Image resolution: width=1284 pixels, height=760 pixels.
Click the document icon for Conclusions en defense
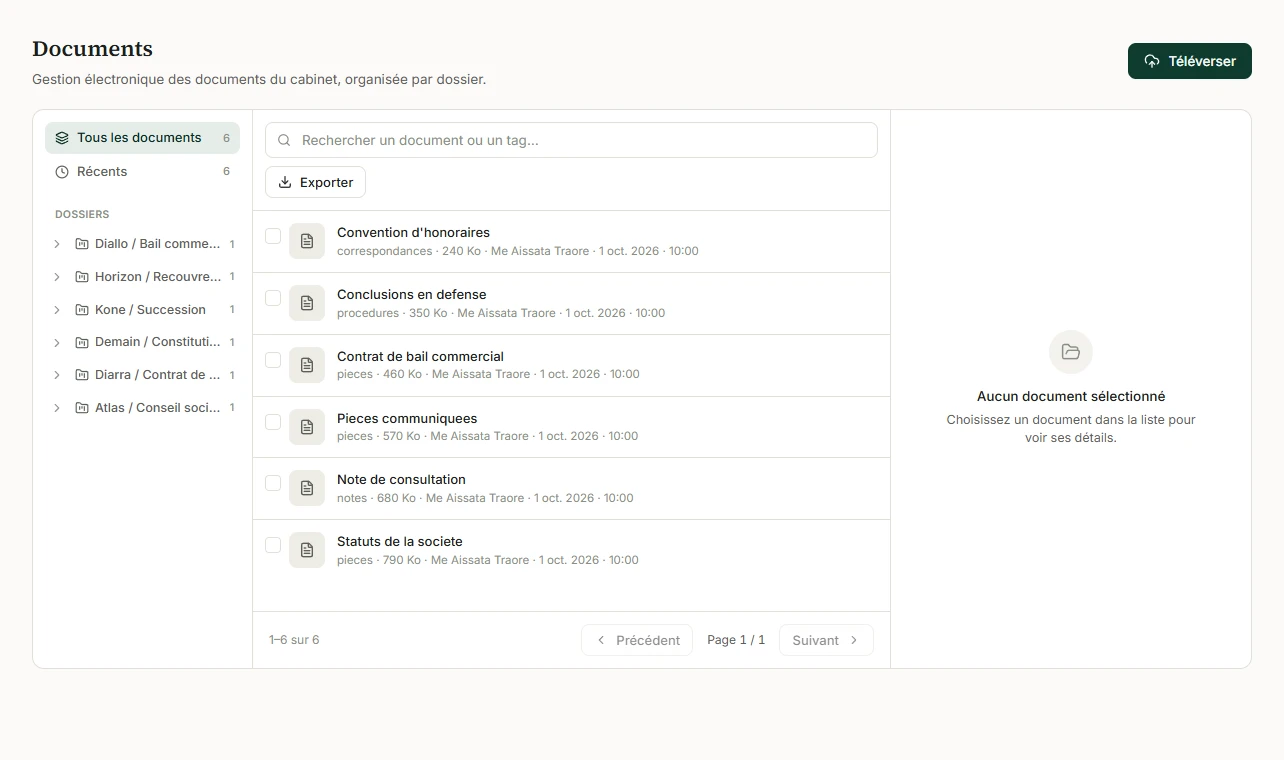(307, 303)
